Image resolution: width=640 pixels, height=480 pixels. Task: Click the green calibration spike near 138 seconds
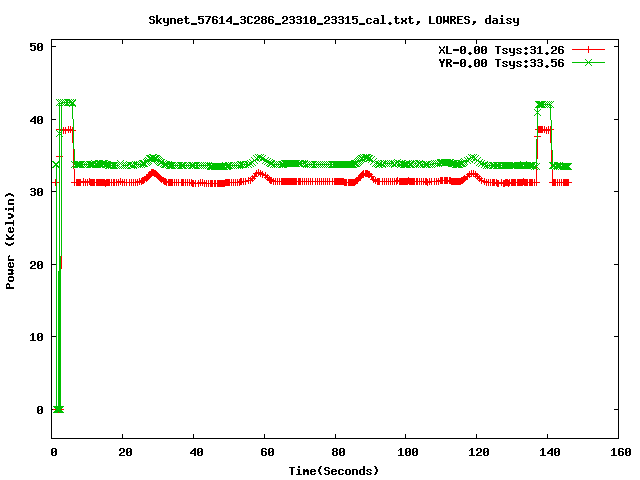[544, 104]
